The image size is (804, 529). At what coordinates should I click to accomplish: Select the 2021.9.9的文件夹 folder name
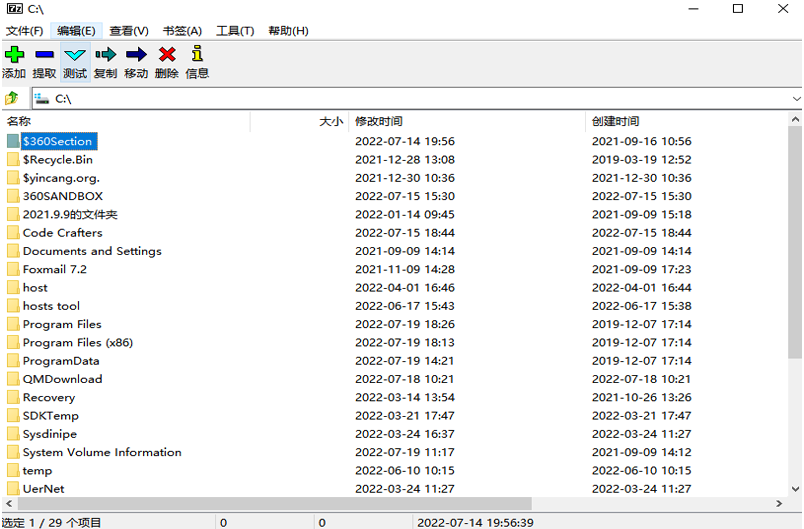[x=70, y=214]
